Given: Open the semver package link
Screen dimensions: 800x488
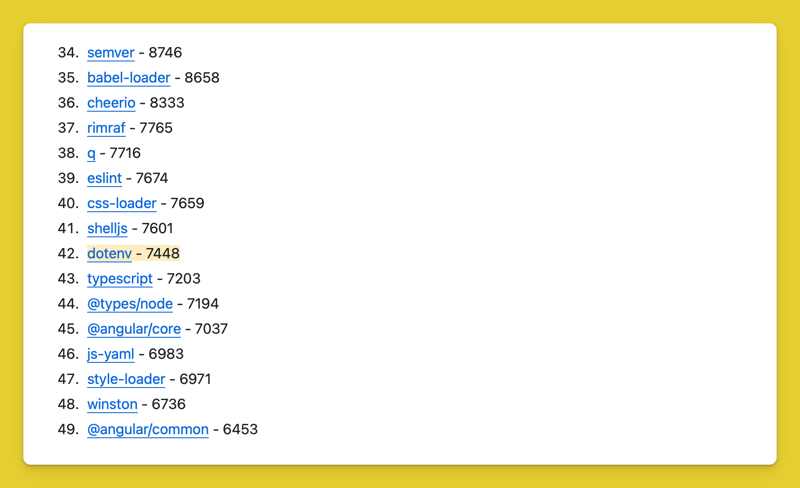Looking at the screenshot, I should (x=110, y=53).
